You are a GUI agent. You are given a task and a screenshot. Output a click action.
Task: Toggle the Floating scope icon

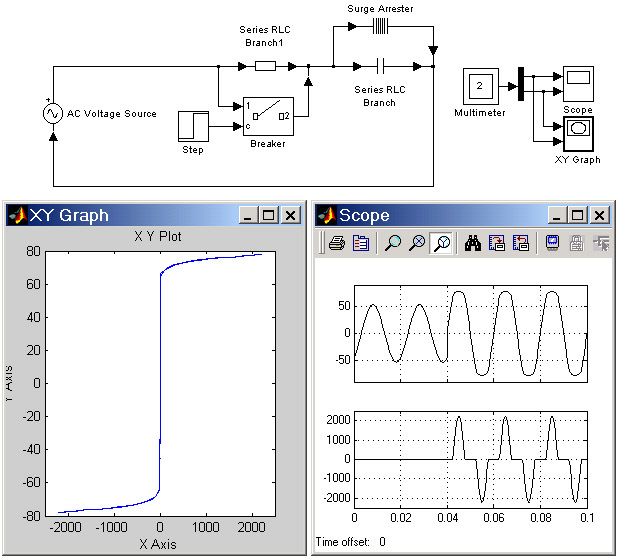tap(552, 243)
